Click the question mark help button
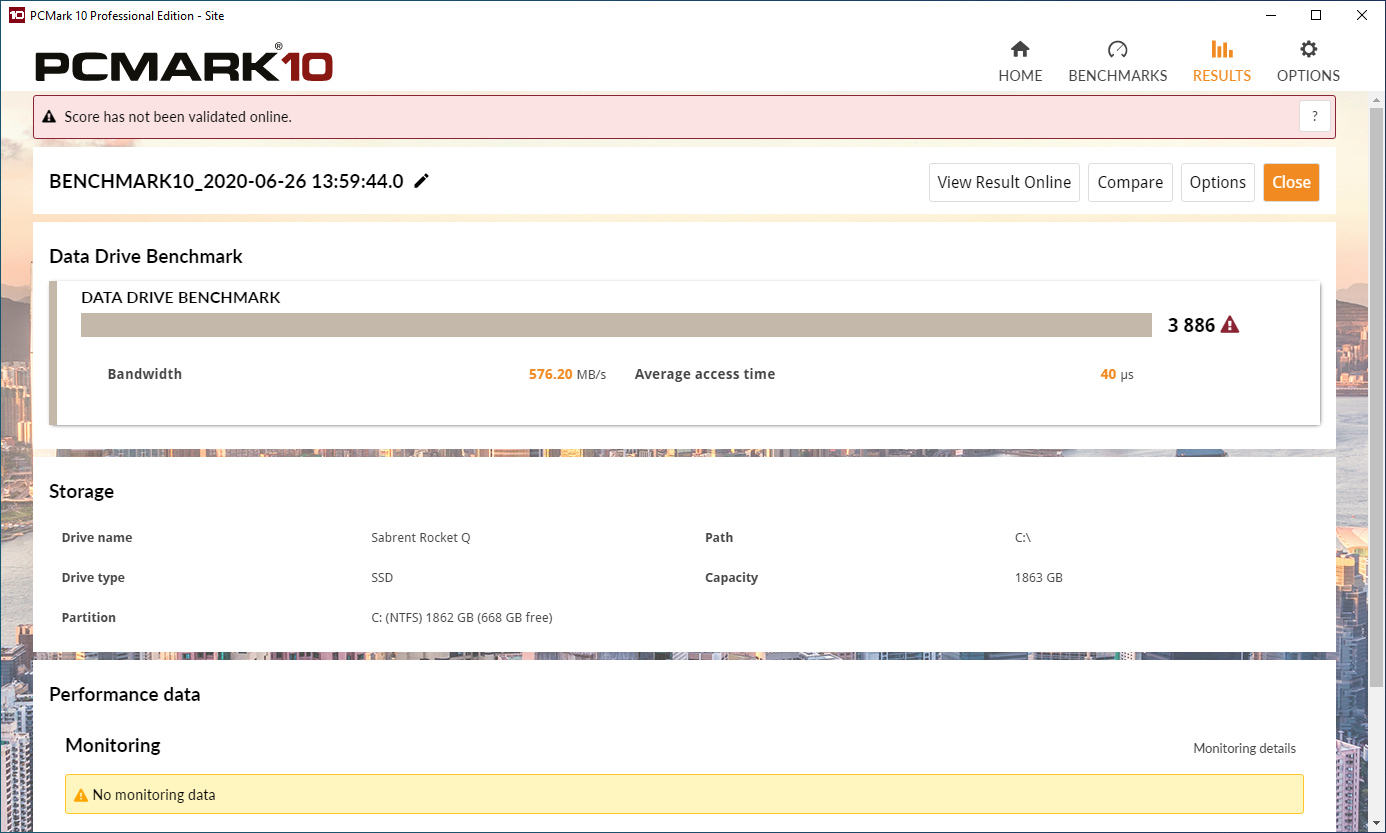The image size is (1386, 833). tap(1315, 116)
